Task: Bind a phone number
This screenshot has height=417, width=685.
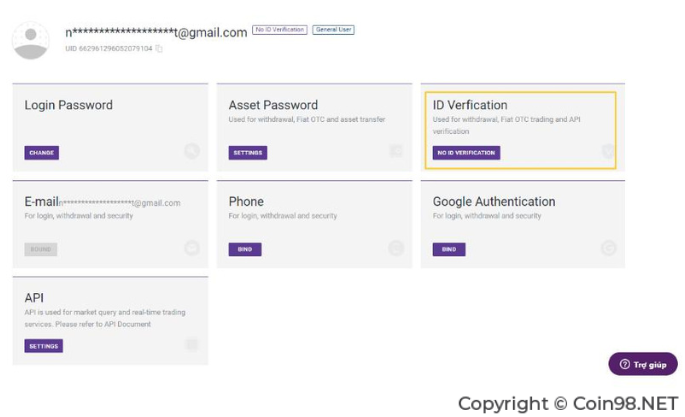Action: 245,249
